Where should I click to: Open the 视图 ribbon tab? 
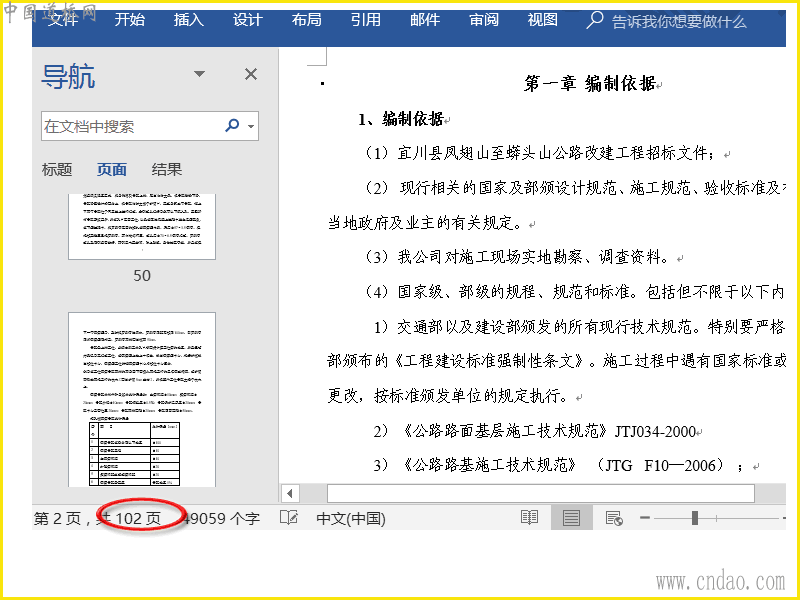(x=542, y=19)
